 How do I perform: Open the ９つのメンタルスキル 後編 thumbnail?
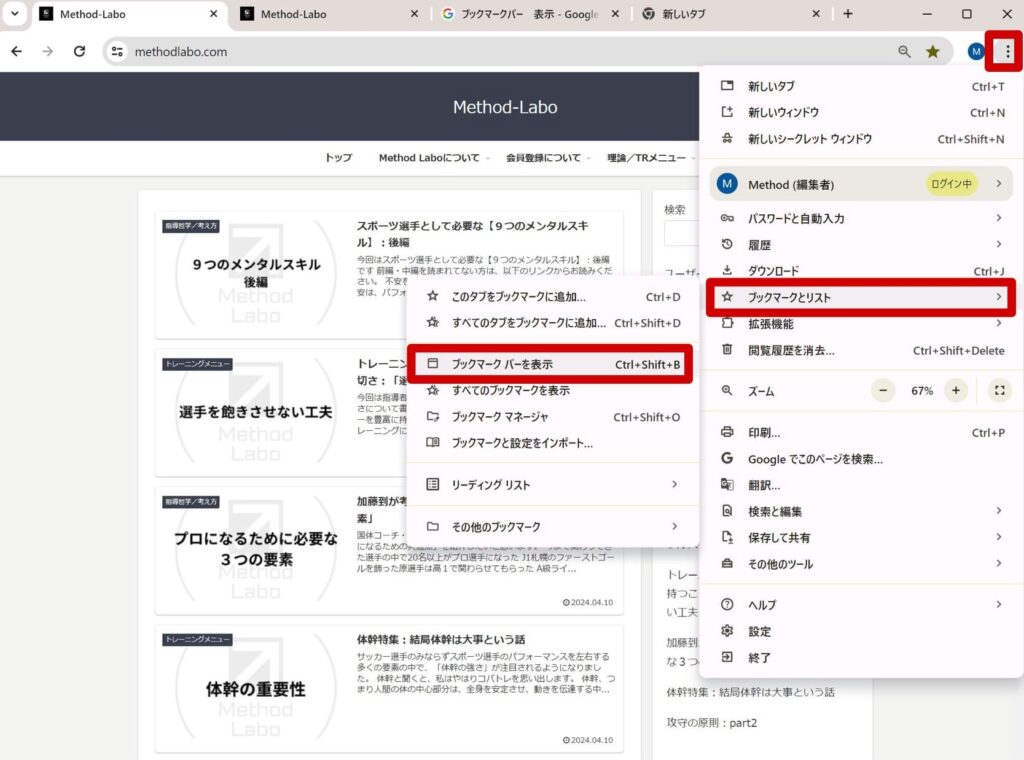tap(255, 272)
